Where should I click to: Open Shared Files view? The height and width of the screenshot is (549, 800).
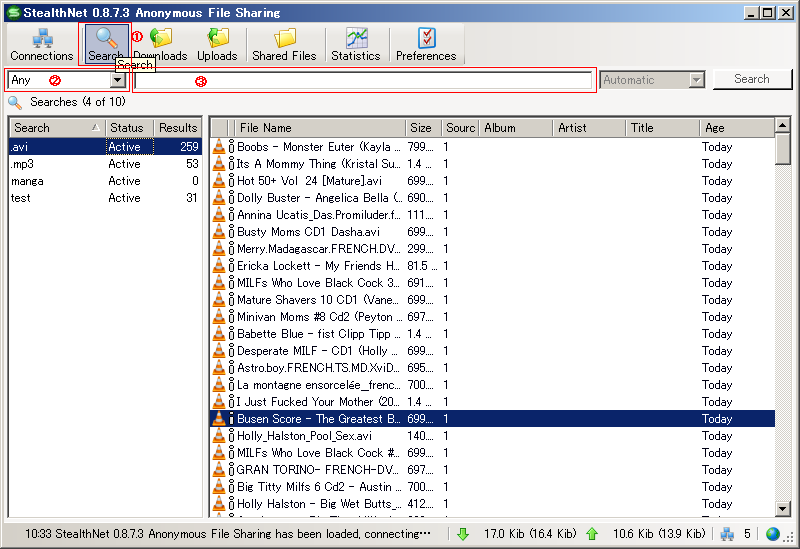pos(284,44)
